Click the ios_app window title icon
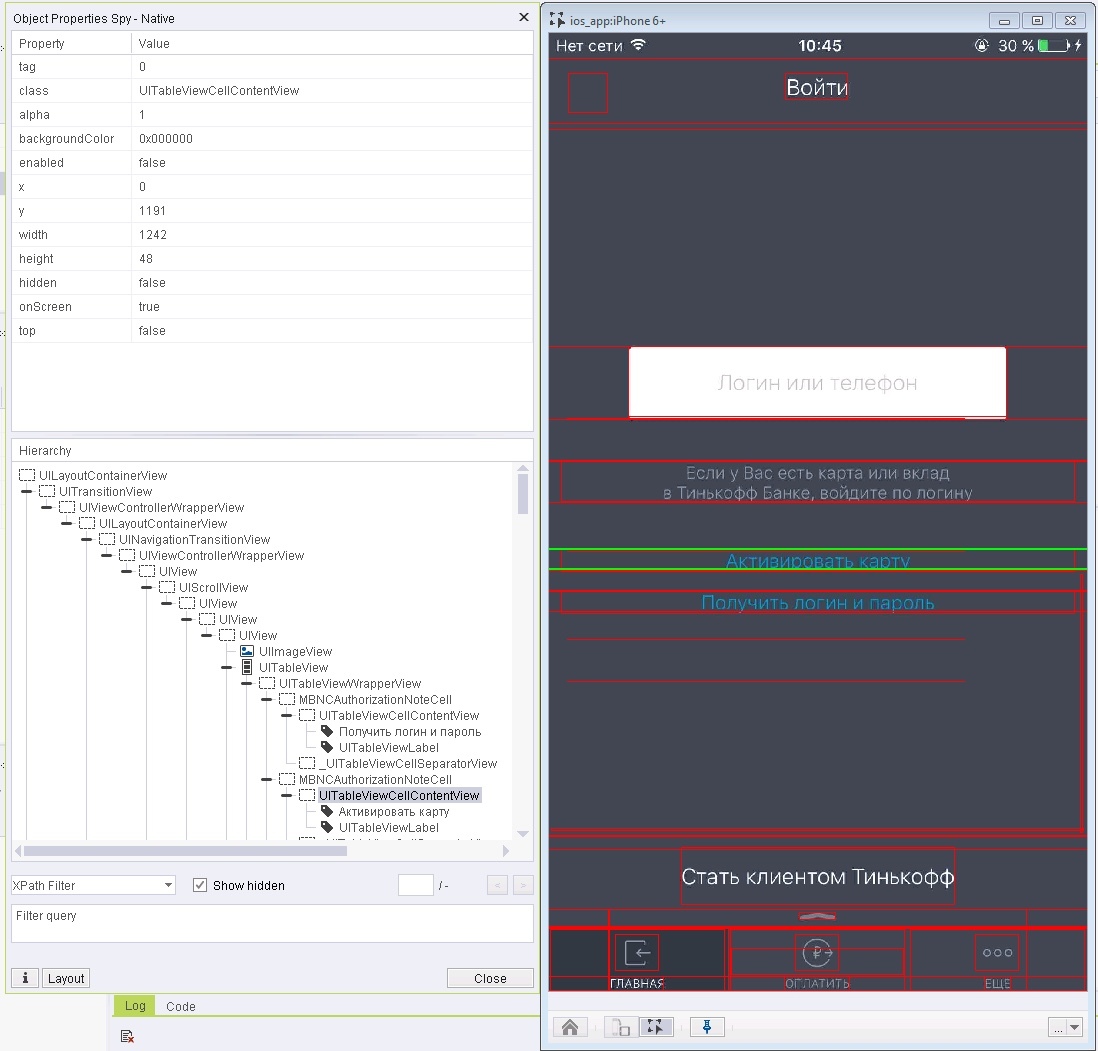This screenshot has width=1098, height=1051. tap(557, 20)
